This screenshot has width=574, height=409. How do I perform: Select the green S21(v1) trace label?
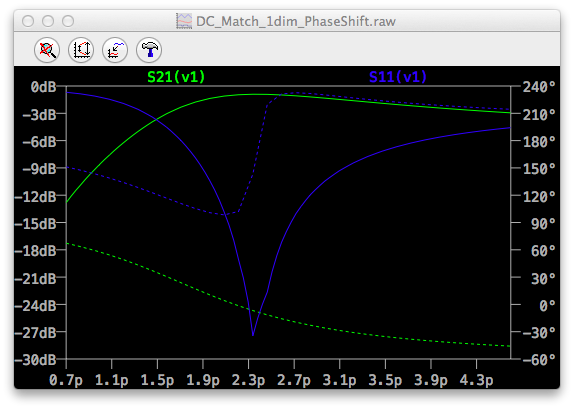[x=176, y=77]
